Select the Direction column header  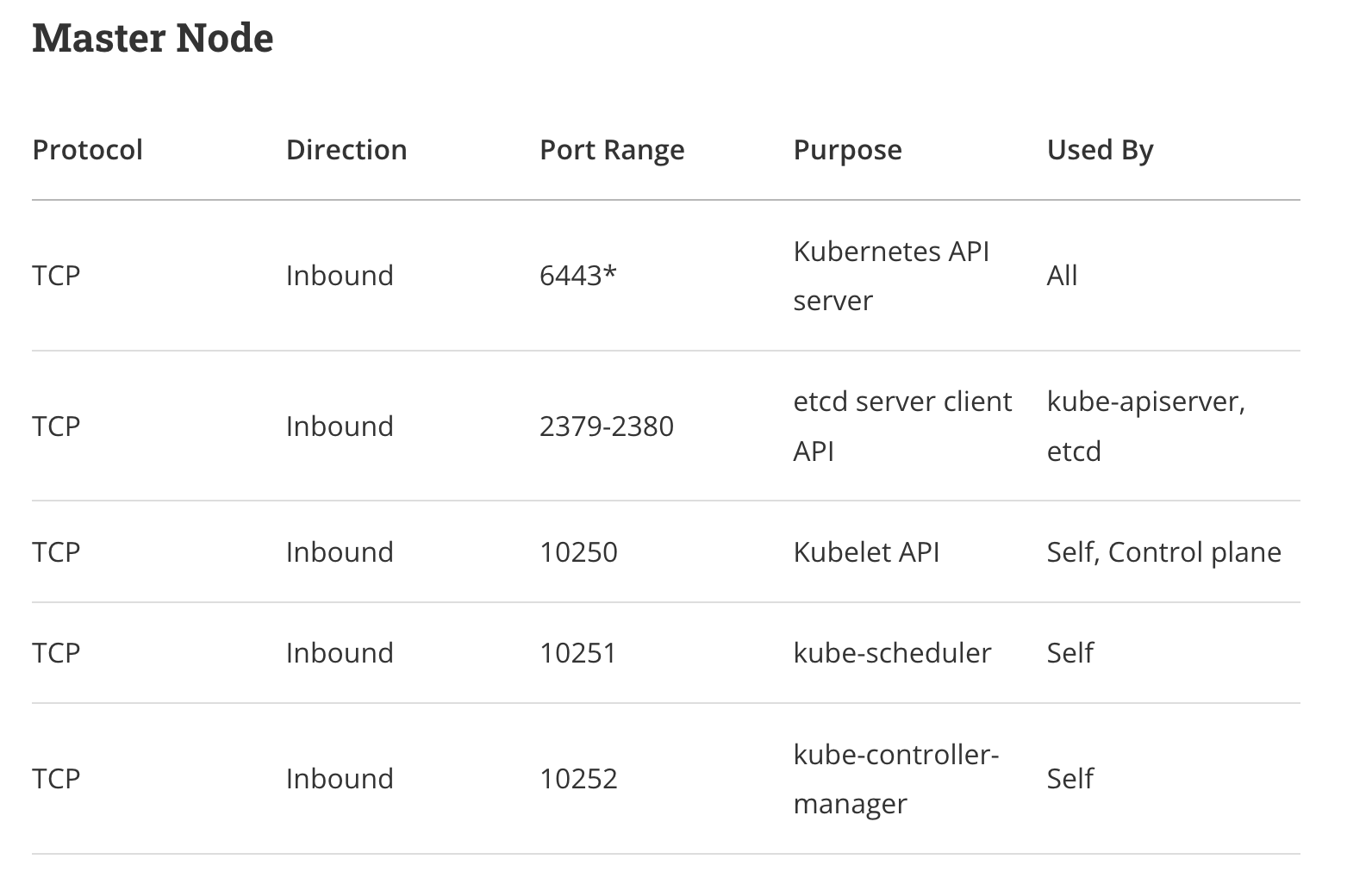(x=346, y=150)
